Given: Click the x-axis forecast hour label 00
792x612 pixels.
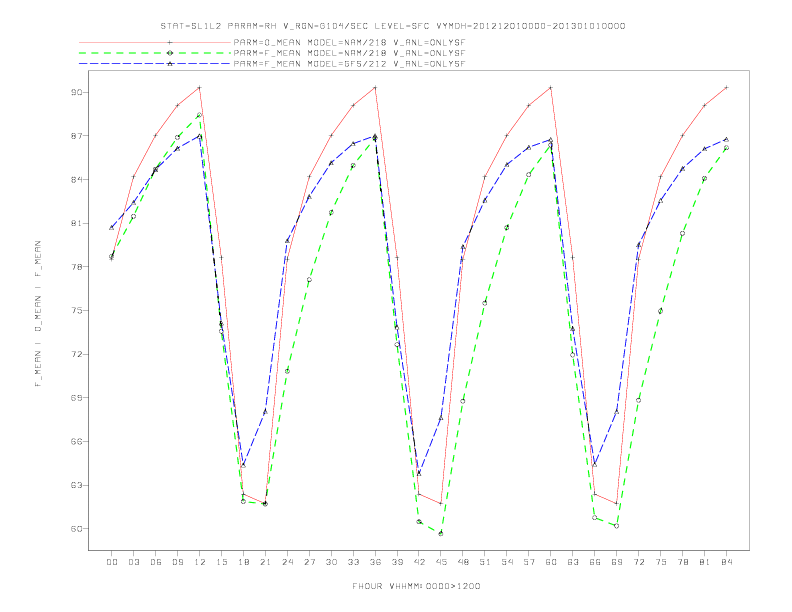Looking at the screenshot, I should [x=112, y=562].
